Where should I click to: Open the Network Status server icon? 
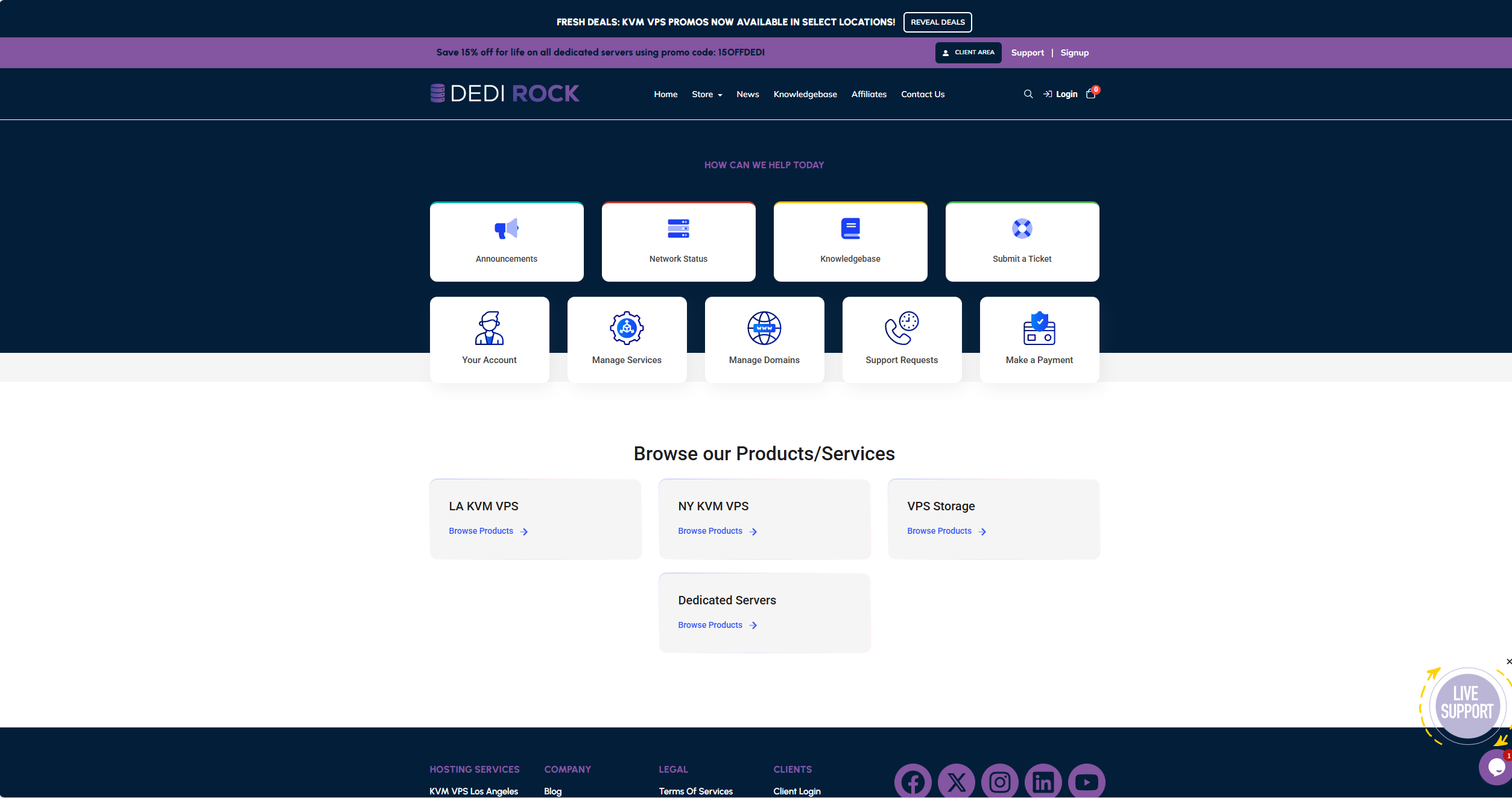pos(679,229)
